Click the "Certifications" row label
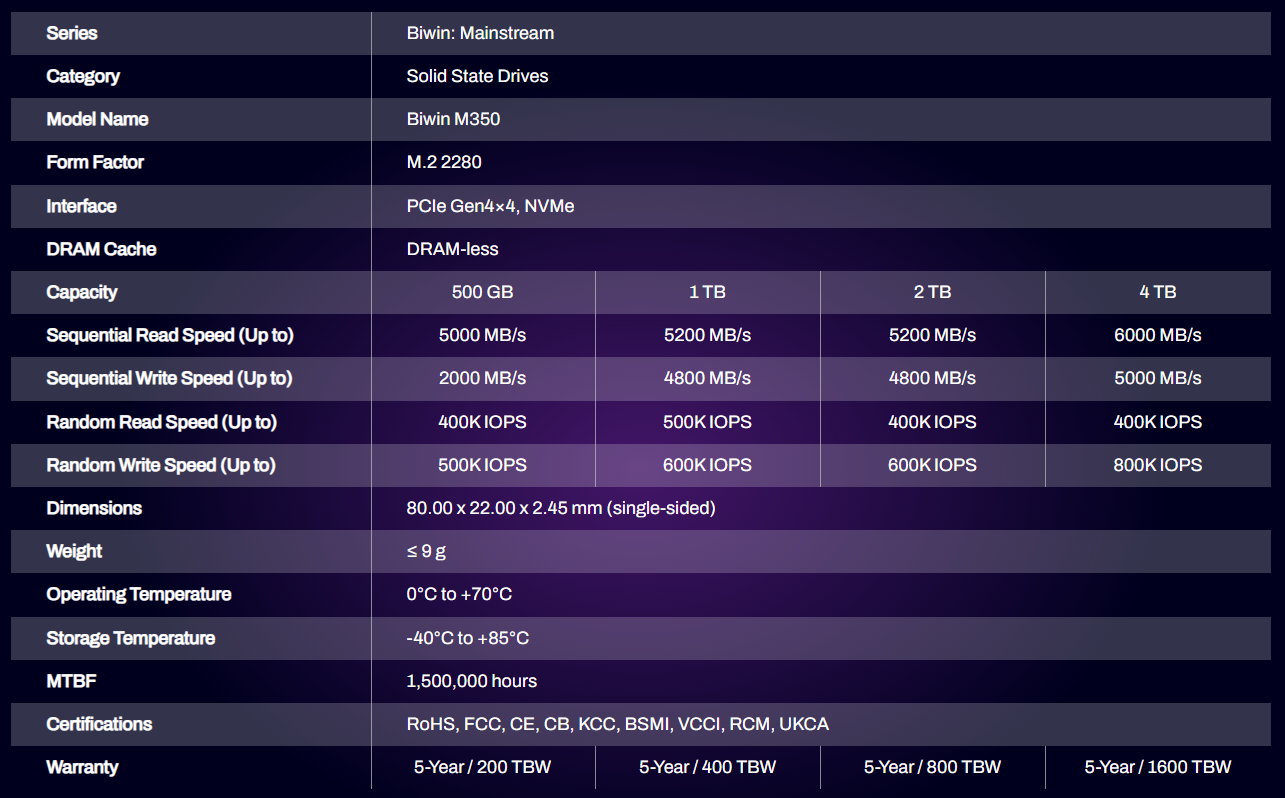Viewport: 1285px width, 798px height. [99, 724]
